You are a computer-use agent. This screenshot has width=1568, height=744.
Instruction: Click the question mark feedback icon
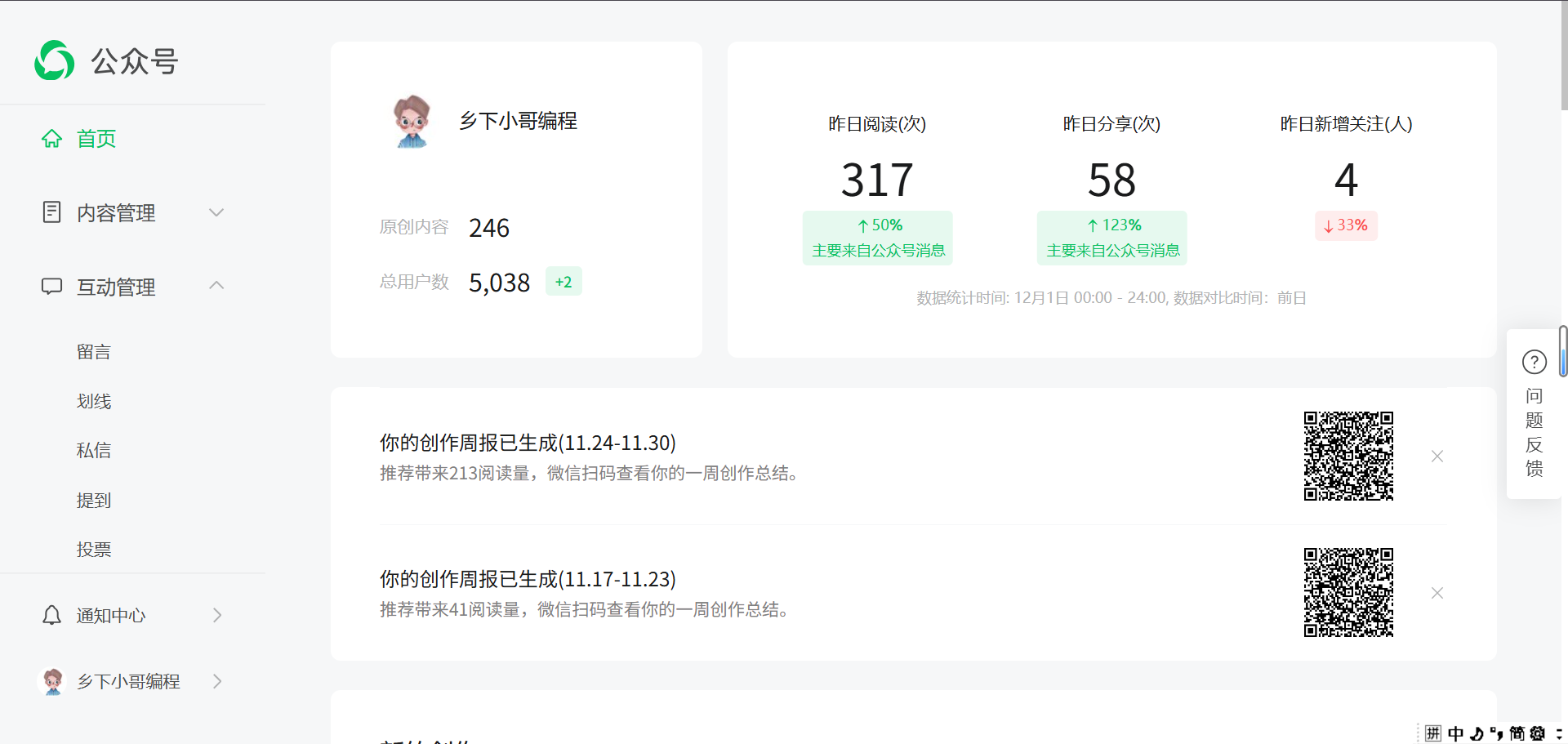tap(1534, 362)
